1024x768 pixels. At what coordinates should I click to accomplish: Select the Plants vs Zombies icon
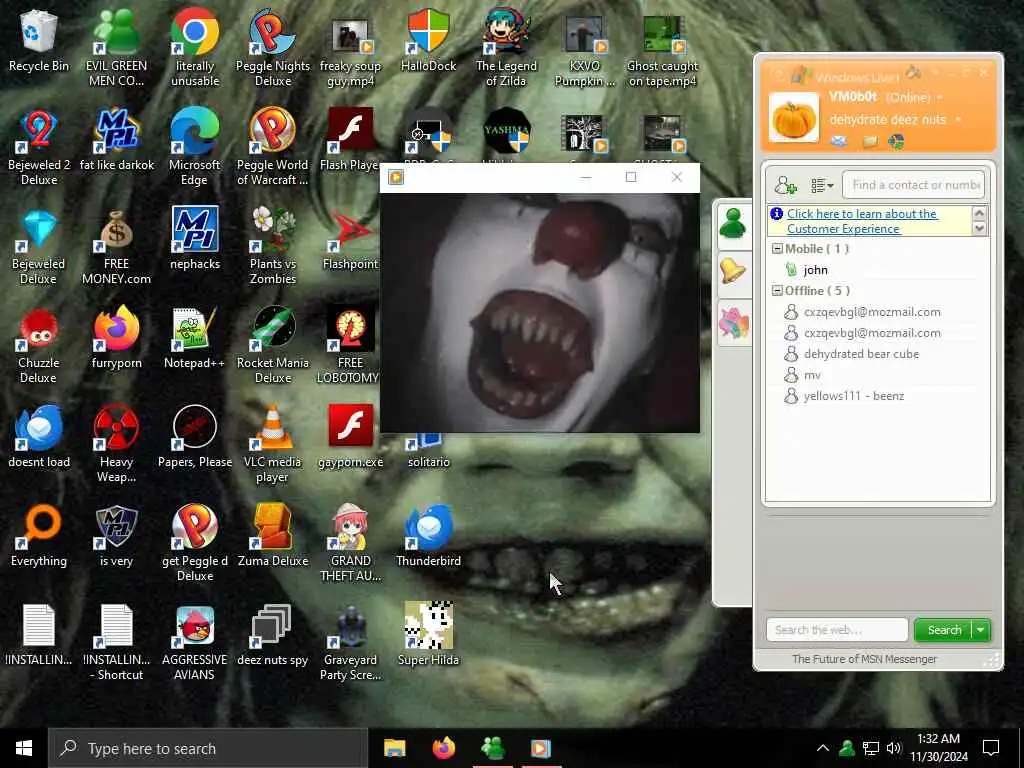pos(273,247)
